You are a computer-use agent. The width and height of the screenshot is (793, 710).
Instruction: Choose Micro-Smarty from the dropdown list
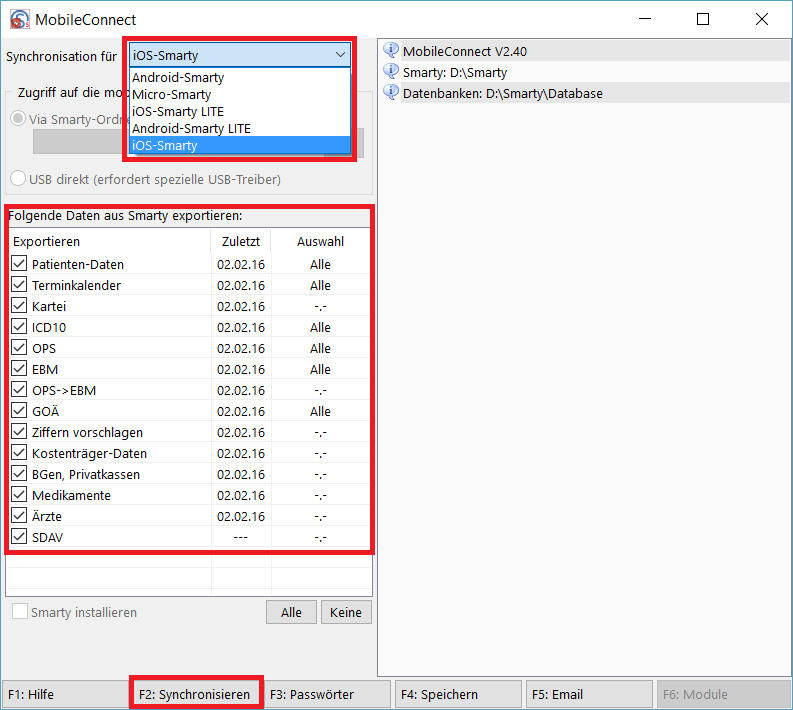pyautogui.click(x=240, y=95)
